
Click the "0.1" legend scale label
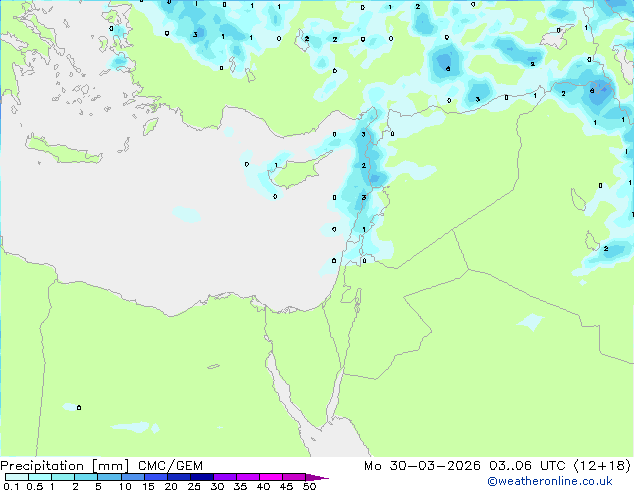click(11, 486)
